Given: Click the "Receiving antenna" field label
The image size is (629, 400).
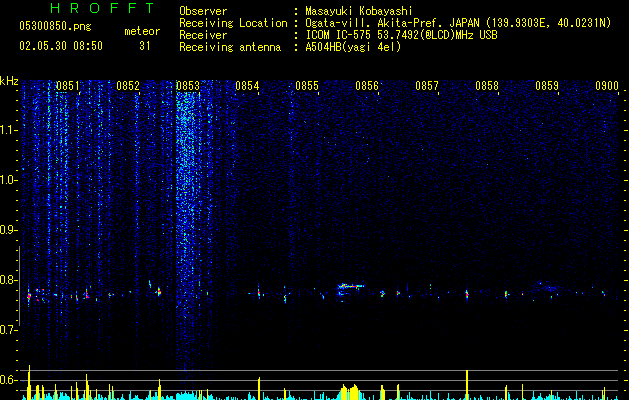Looking at the screenshot, I should [x=230, y=47].
